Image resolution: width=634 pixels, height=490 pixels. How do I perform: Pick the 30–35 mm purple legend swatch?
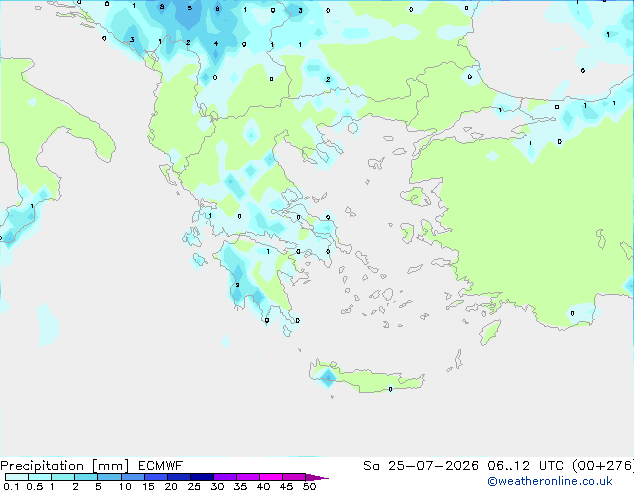(224, 477)
